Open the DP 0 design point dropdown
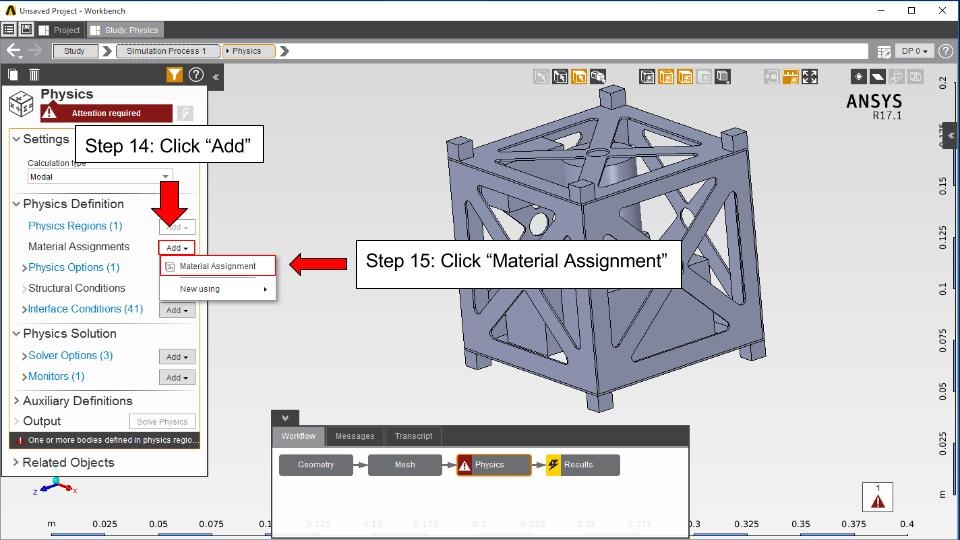 914,51
